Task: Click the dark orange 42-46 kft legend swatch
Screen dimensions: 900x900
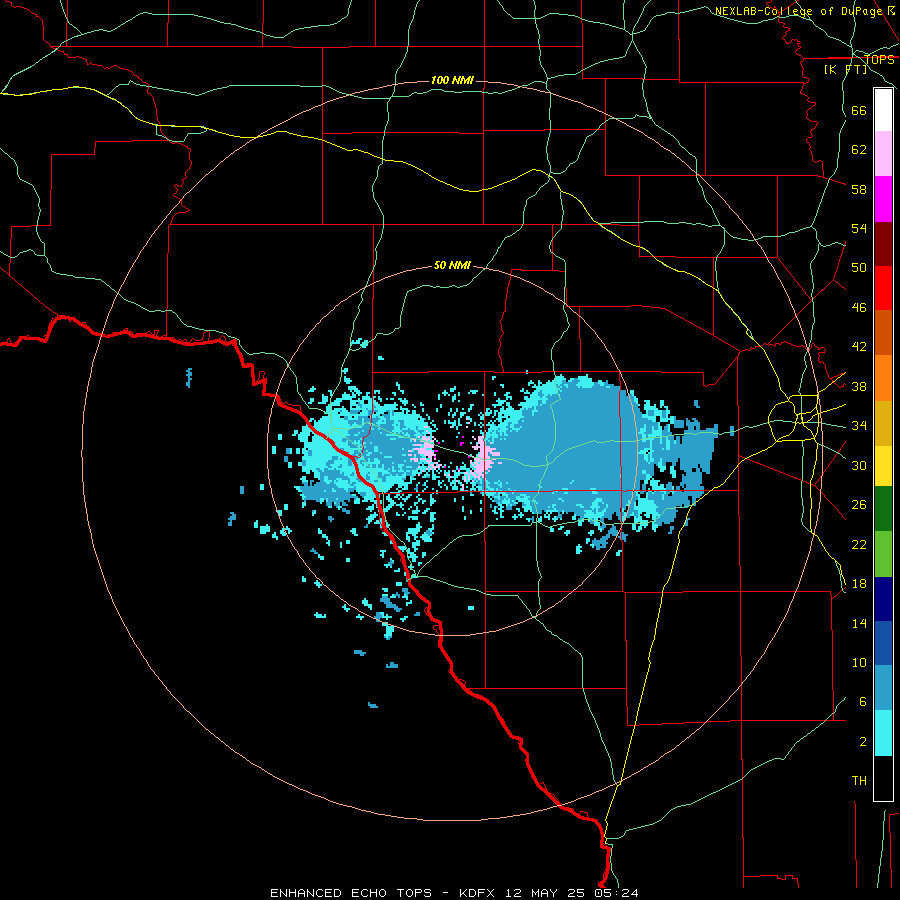Action: tap(883, 332)
